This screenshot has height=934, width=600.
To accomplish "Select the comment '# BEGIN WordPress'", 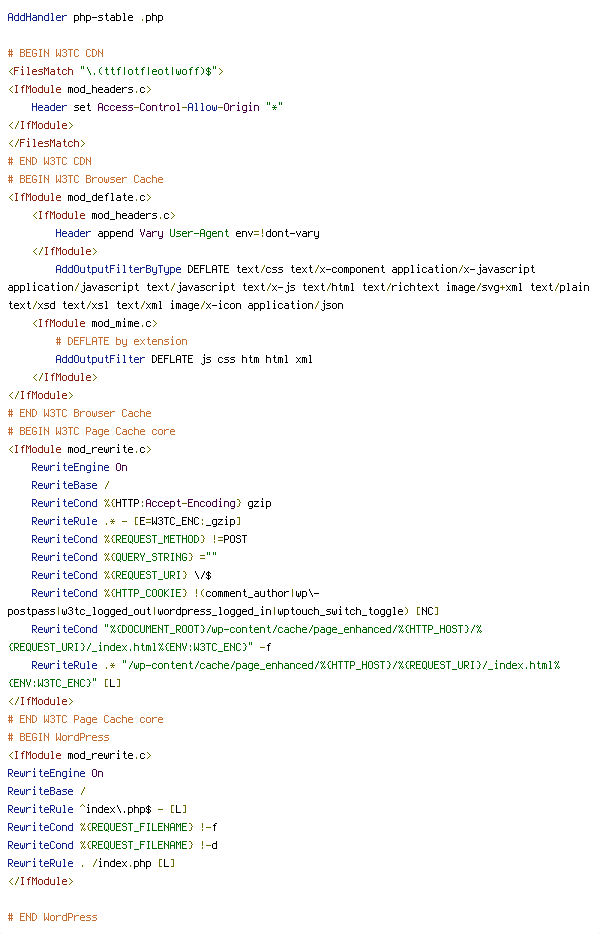I will tap(58, 737).
